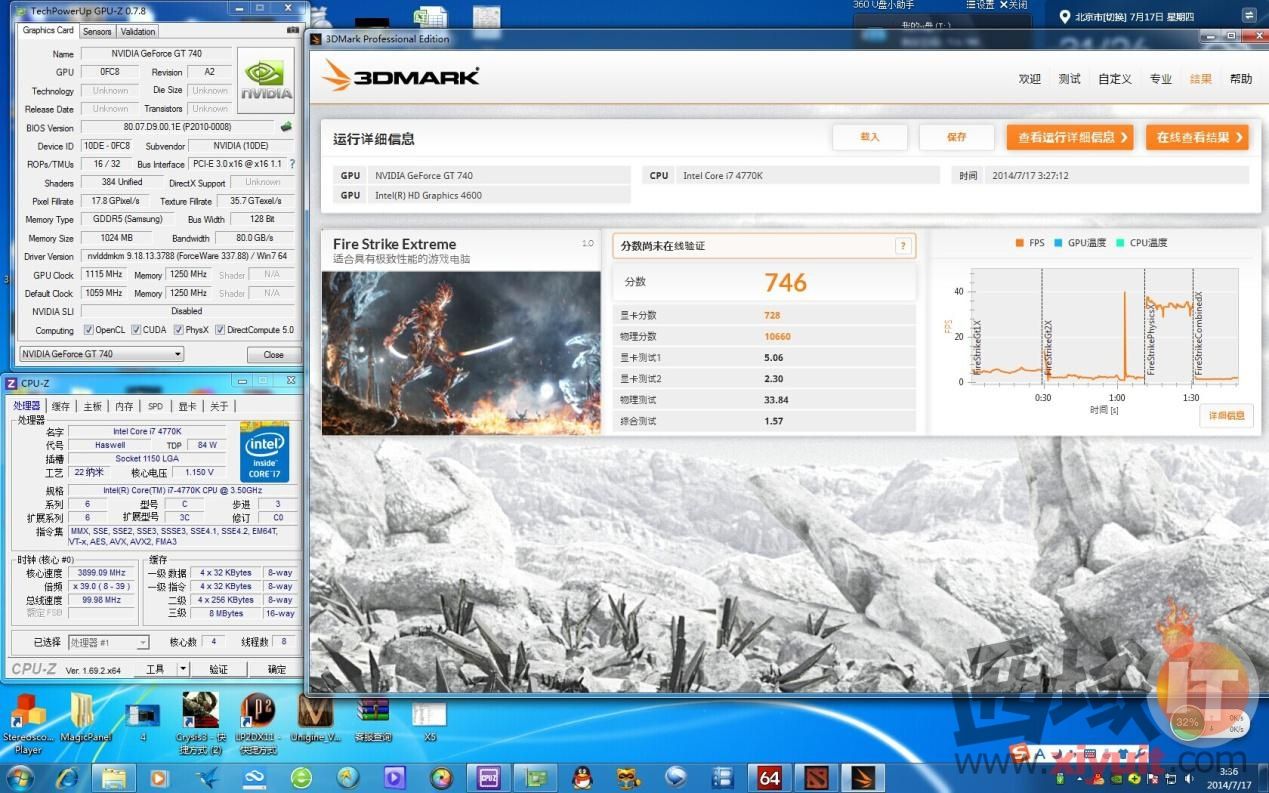Open the 关于 tab in CPU-Z
This screenshot has height=793, width=1269.
219,406
